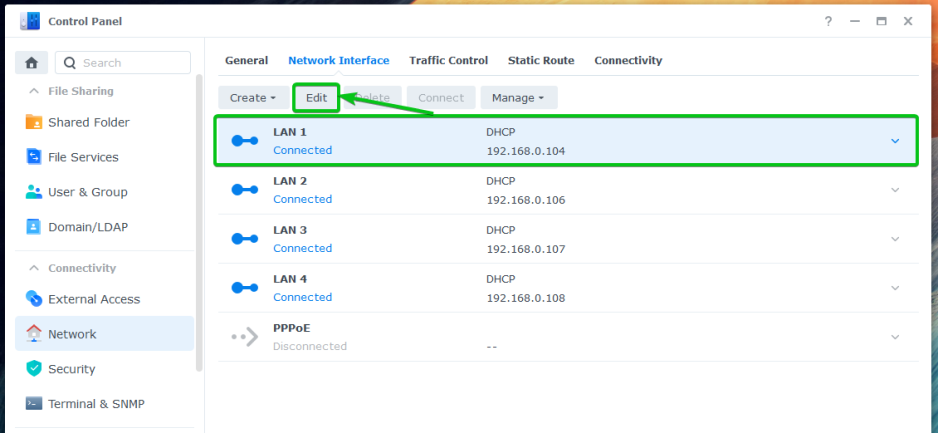Expand LAN 4 details chevron
938x433 pixels.
tap(895, 288)
